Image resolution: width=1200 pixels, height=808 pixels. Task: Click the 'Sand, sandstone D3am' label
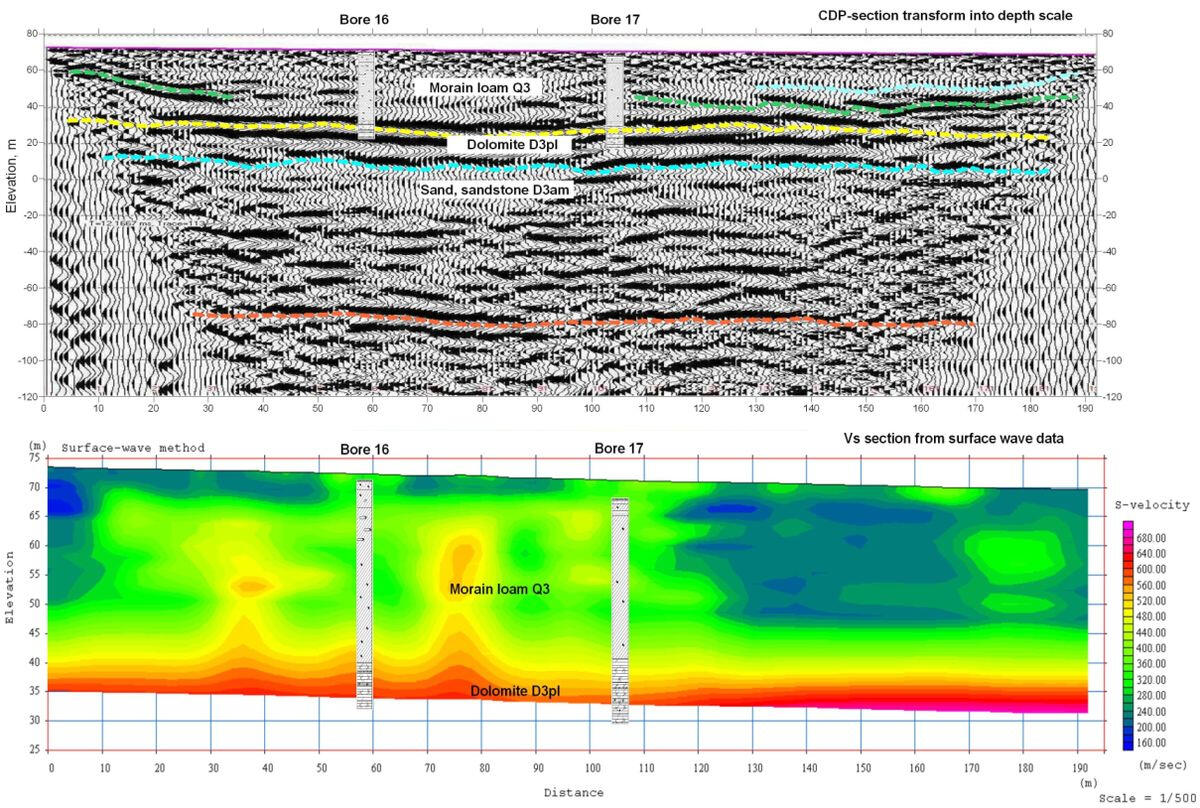tap(502, 187)
